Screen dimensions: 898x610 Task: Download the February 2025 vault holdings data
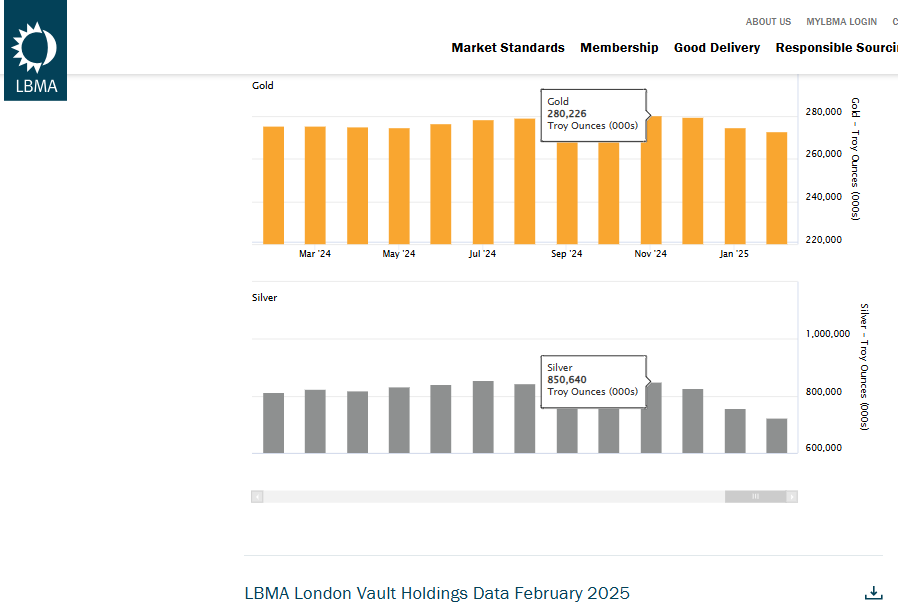873,593
